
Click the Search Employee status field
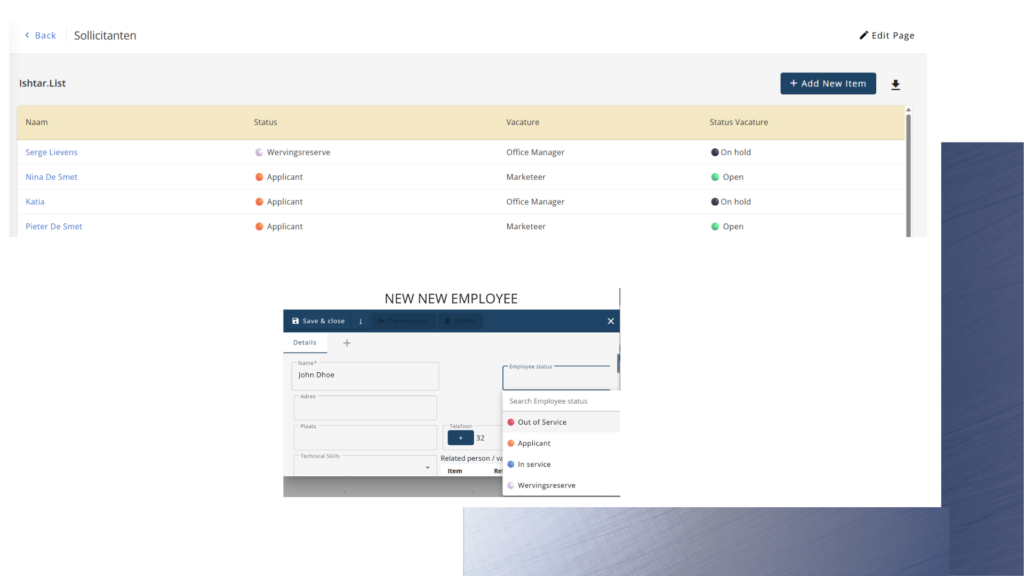[560, 401]
